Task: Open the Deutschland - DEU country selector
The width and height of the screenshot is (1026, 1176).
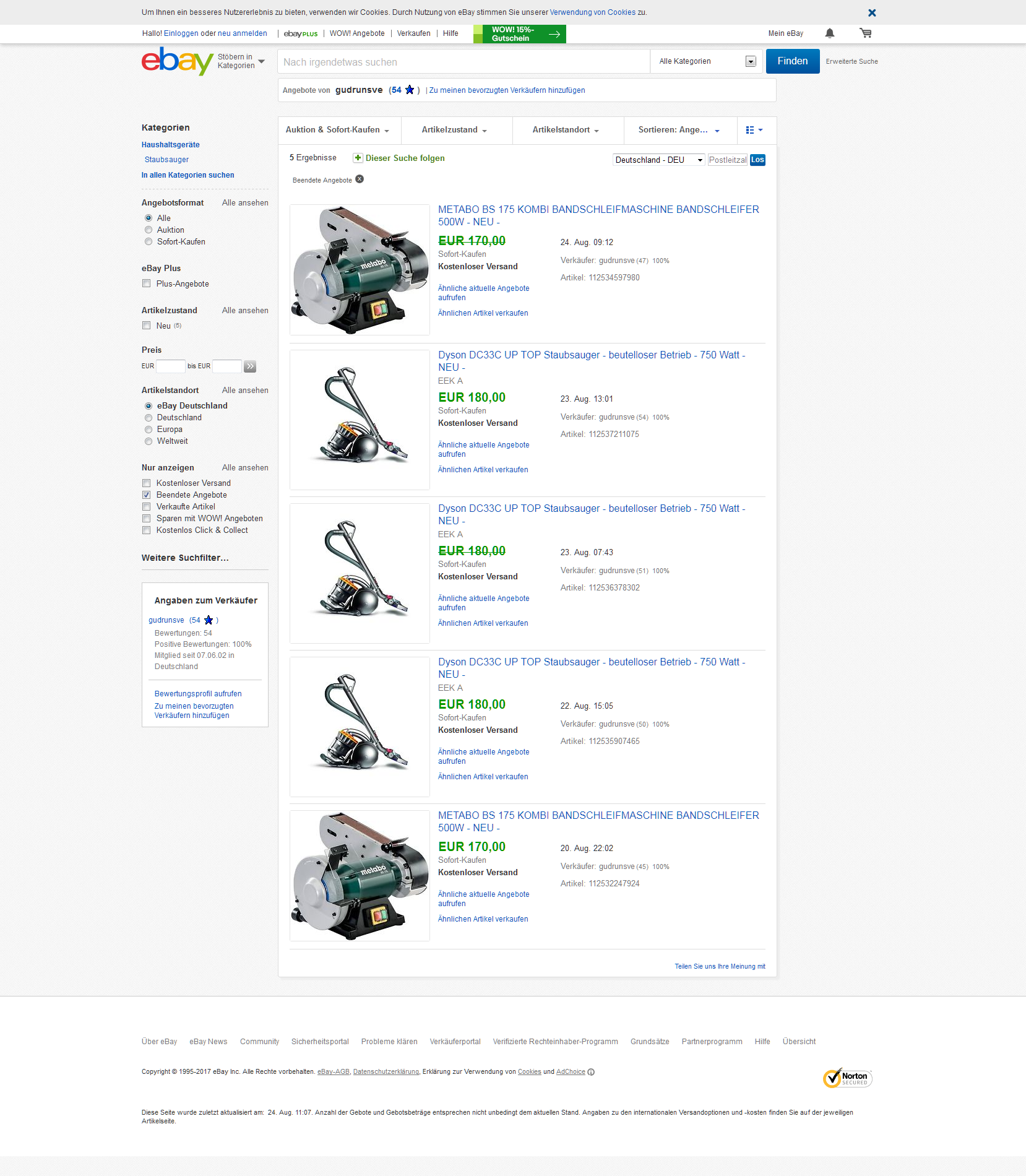Action: tap(658, 160)
